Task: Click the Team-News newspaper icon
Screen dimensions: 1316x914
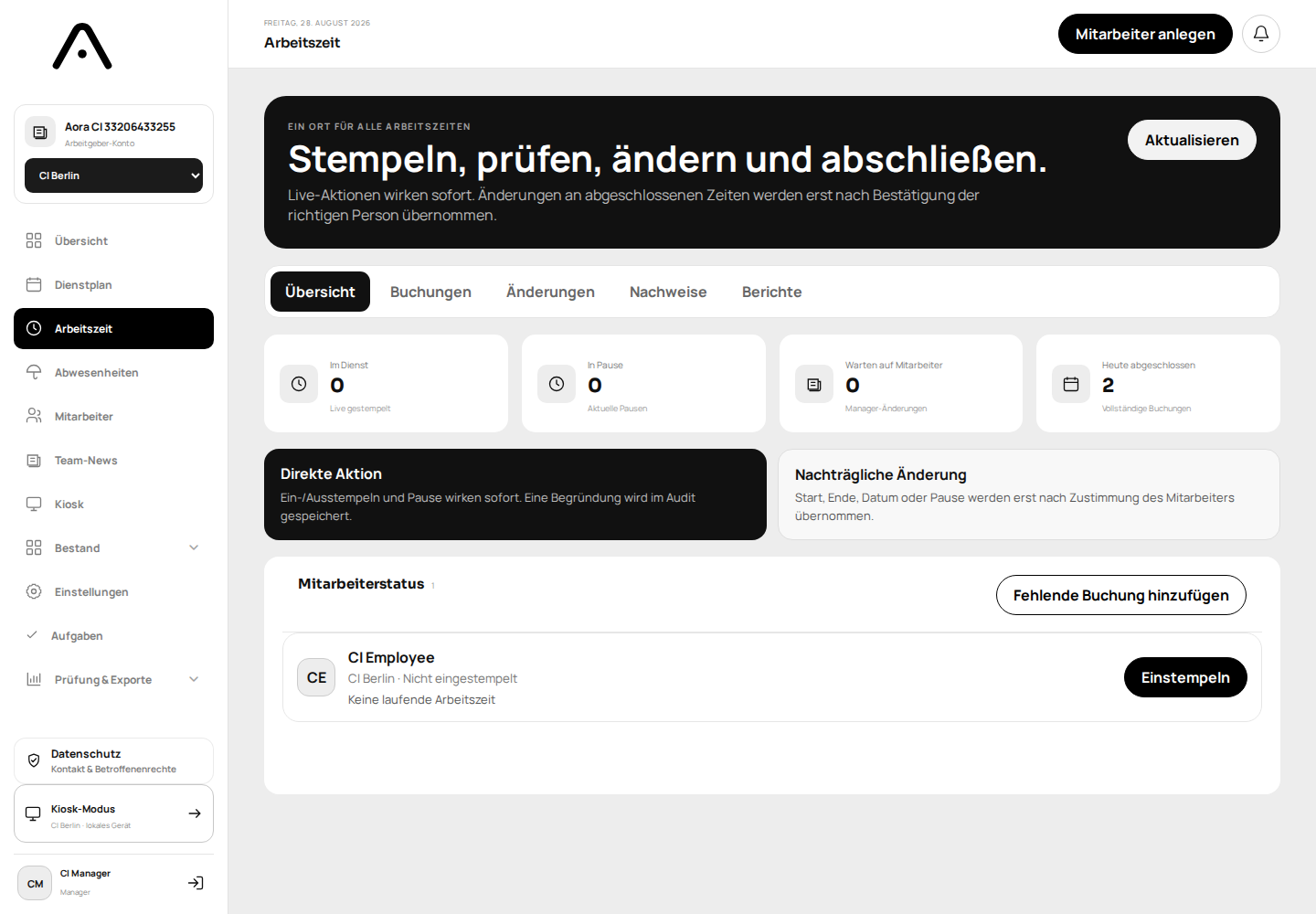Action: tap(34, 460)
